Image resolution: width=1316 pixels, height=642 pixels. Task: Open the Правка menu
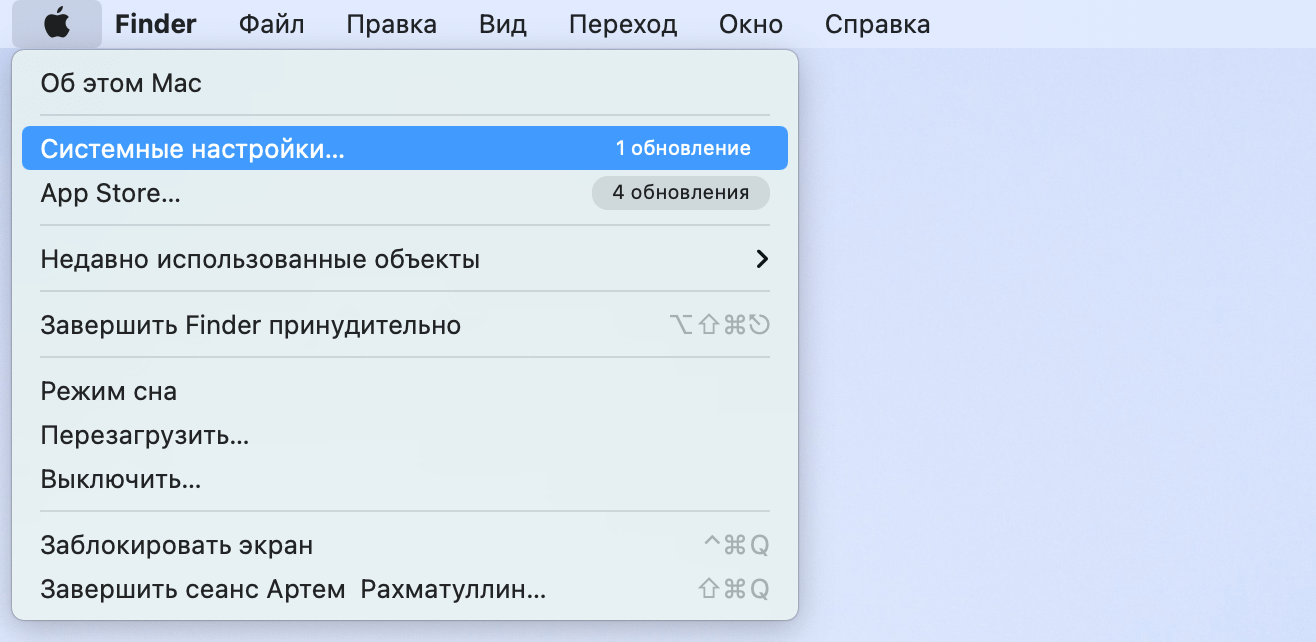390,24
